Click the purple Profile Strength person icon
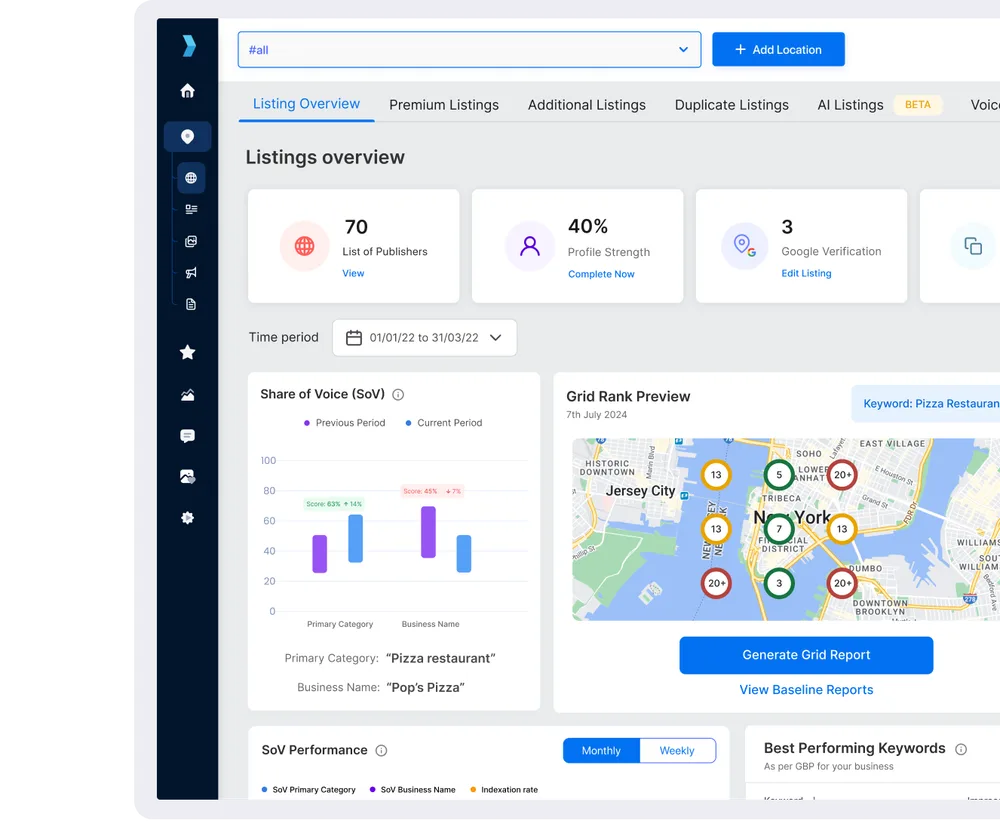The width and height of the screenshot is (1000, 821). pos(530,246)
